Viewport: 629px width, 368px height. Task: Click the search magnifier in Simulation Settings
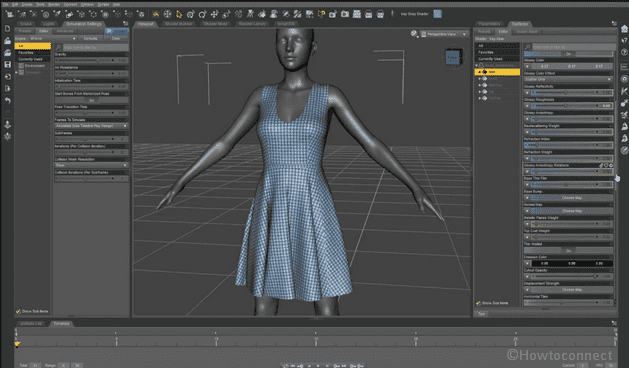[x=59, y=47]
